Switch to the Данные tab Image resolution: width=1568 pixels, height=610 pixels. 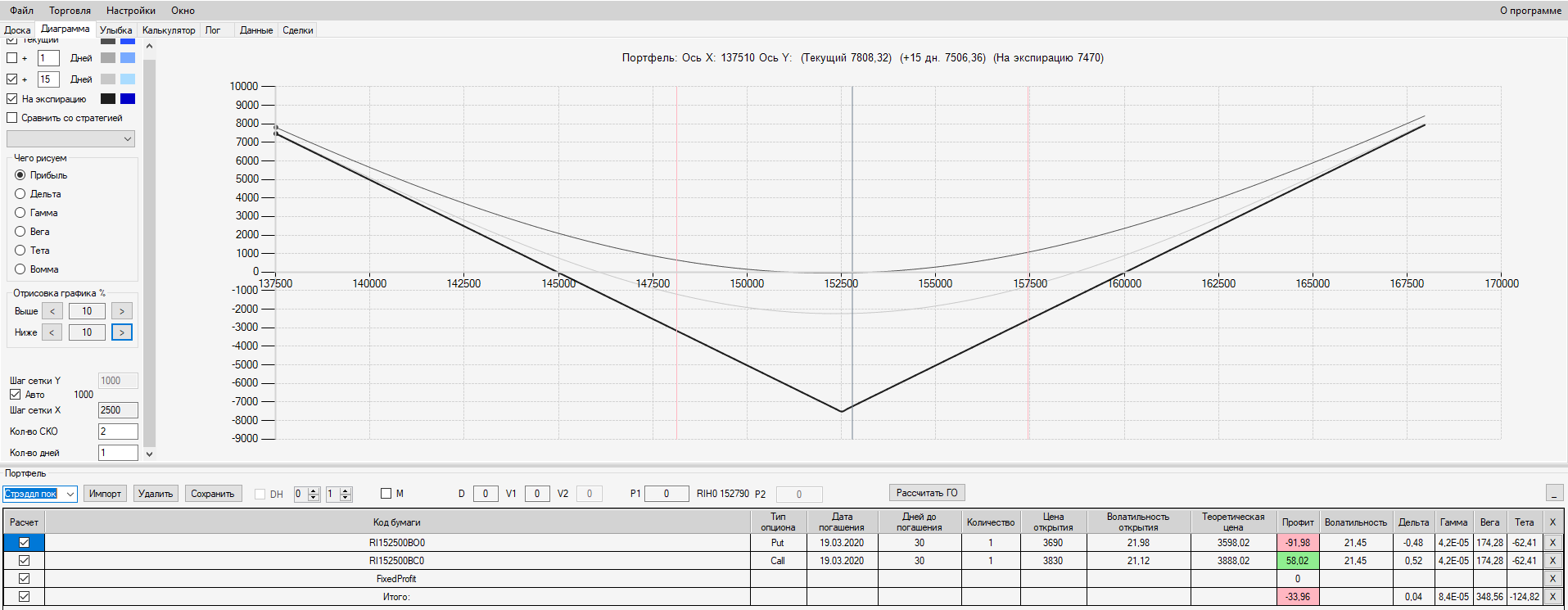point(256,30)
